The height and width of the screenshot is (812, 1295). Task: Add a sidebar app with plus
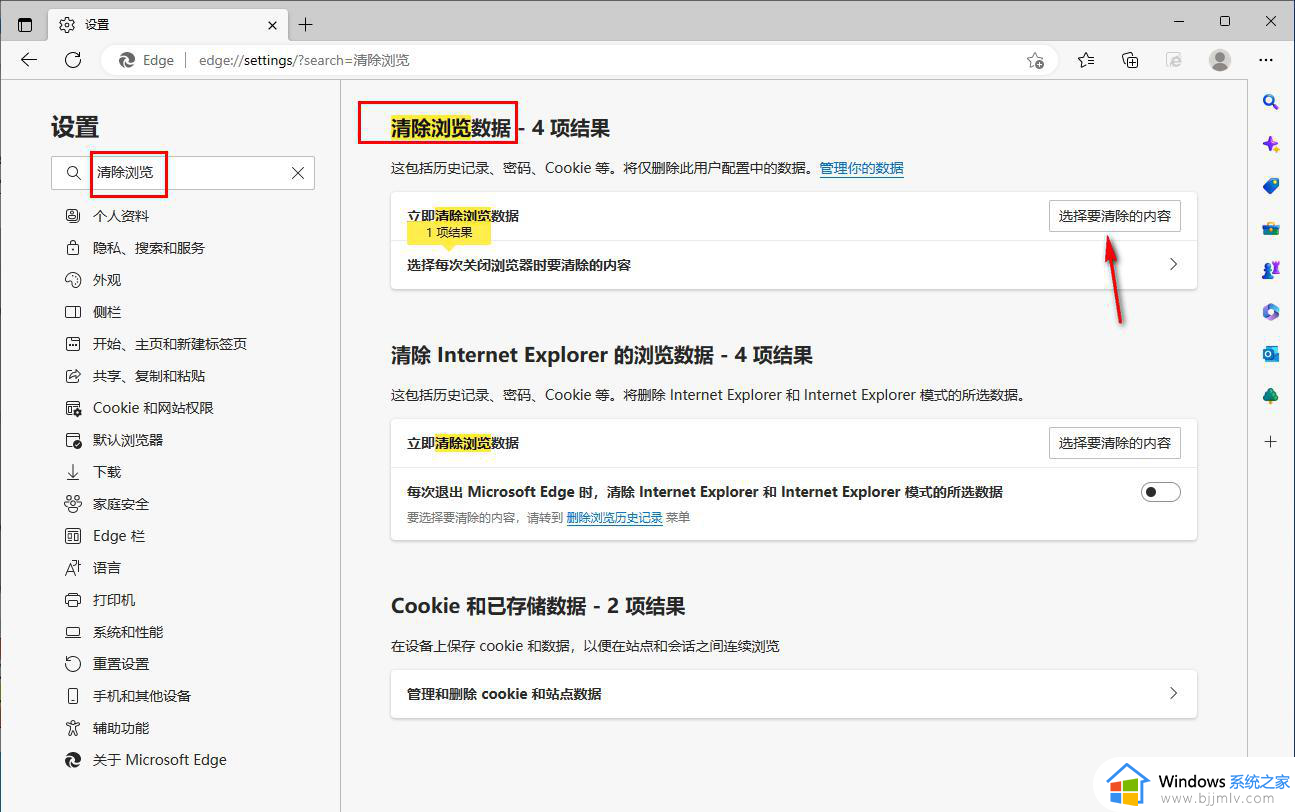pyautogui.click(x=1270, y=441)
